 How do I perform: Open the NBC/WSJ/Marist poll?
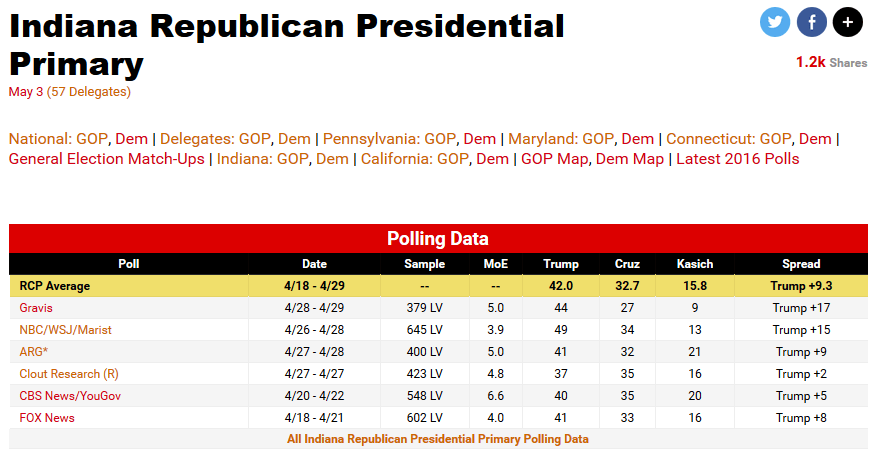(64, 330)
